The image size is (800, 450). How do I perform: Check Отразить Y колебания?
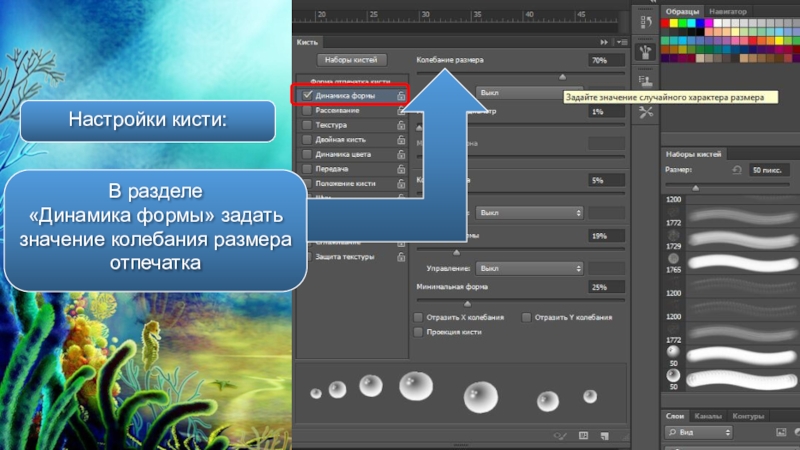coord(526,317)
